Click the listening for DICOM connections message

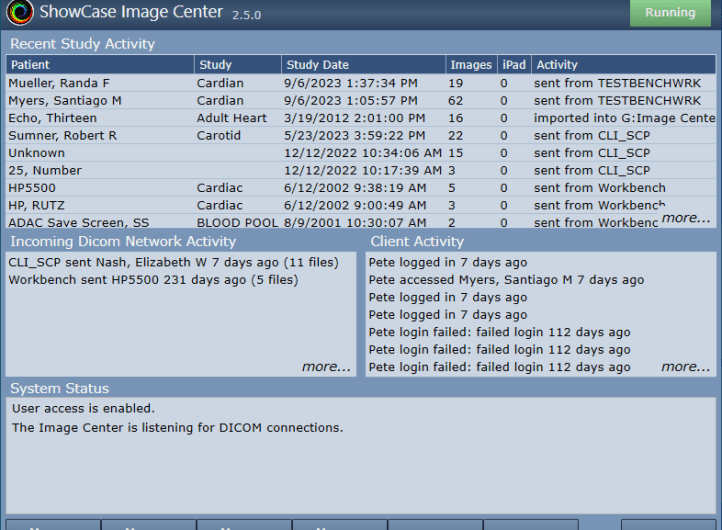click(178, 428)
